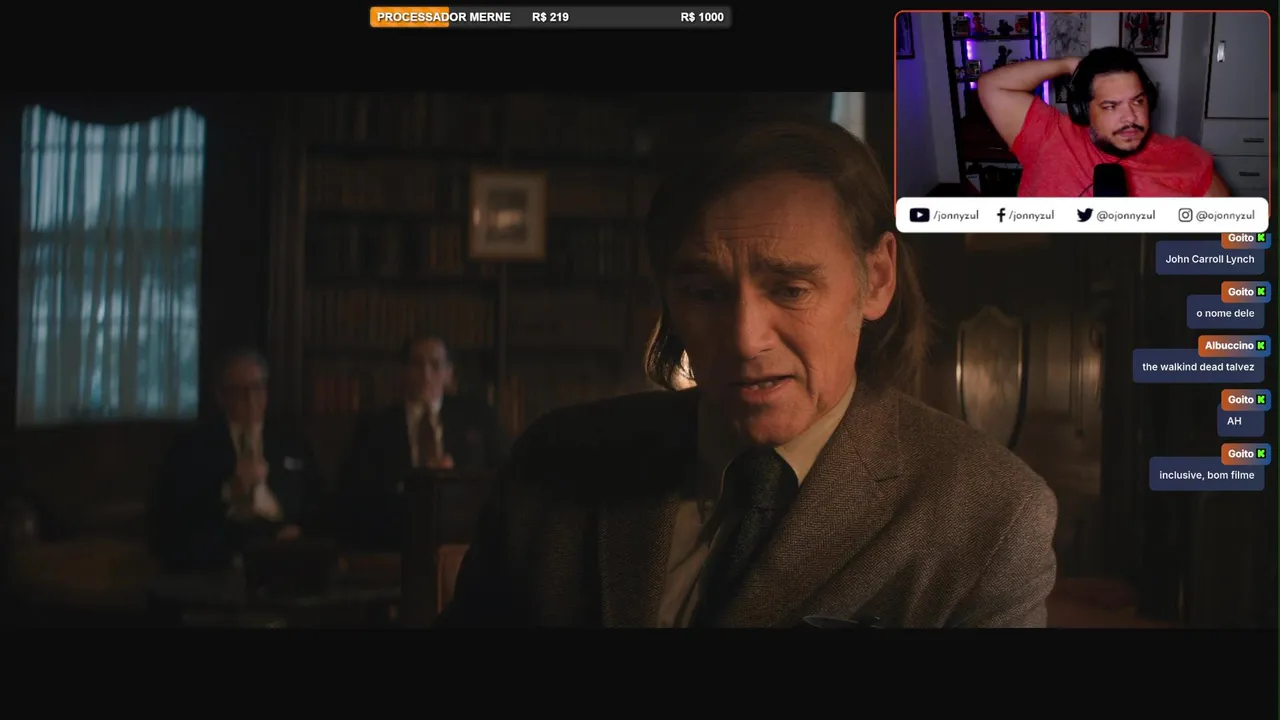Open the /jonnyzul YouTube handle
Viewport: 1280px width, 720px height.
(x=956, y=215)
